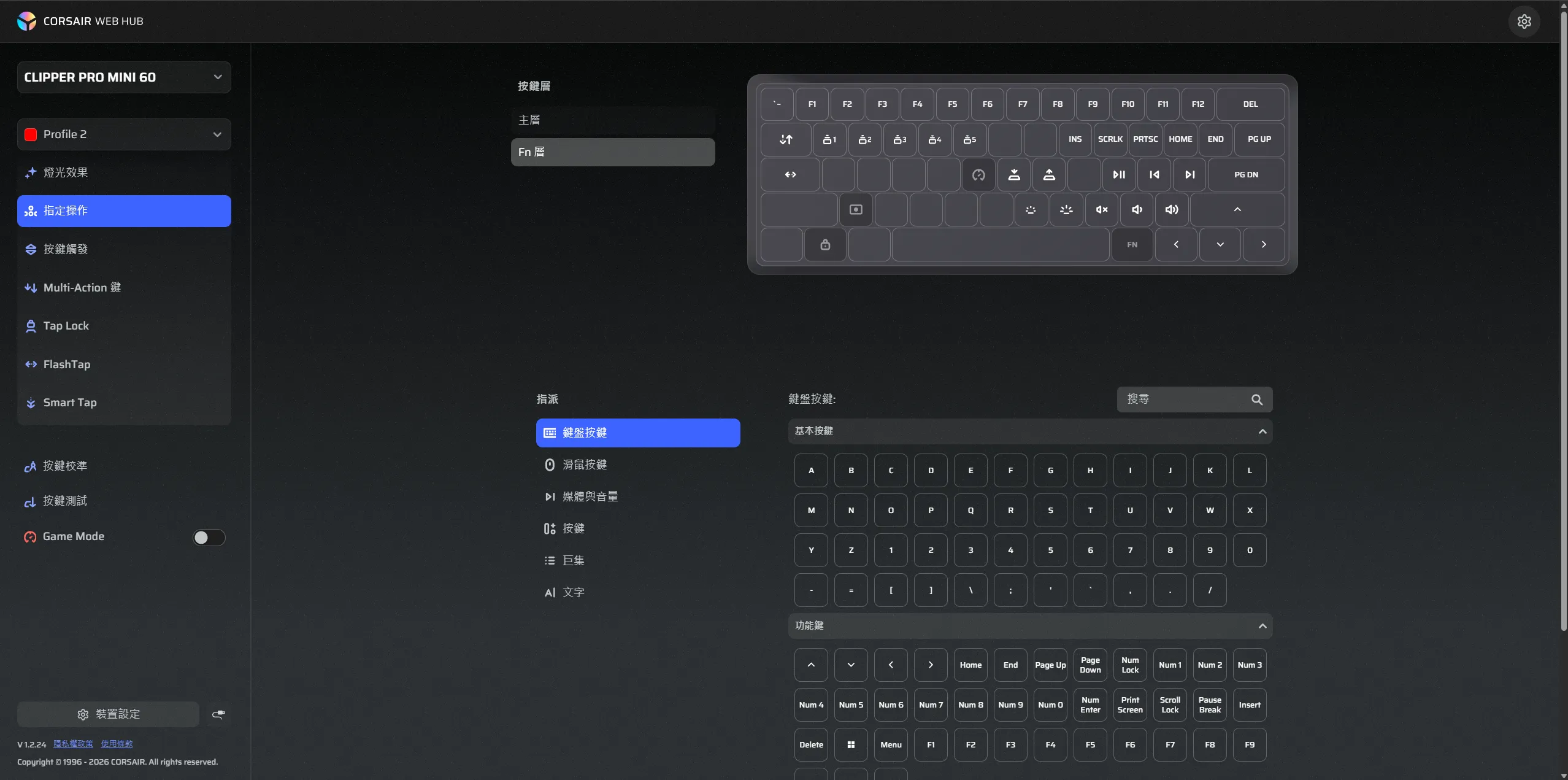Viewport: 1568px width, 780px height.
Task: Select the Fn 層 key layer
Action: pos(613,152)
